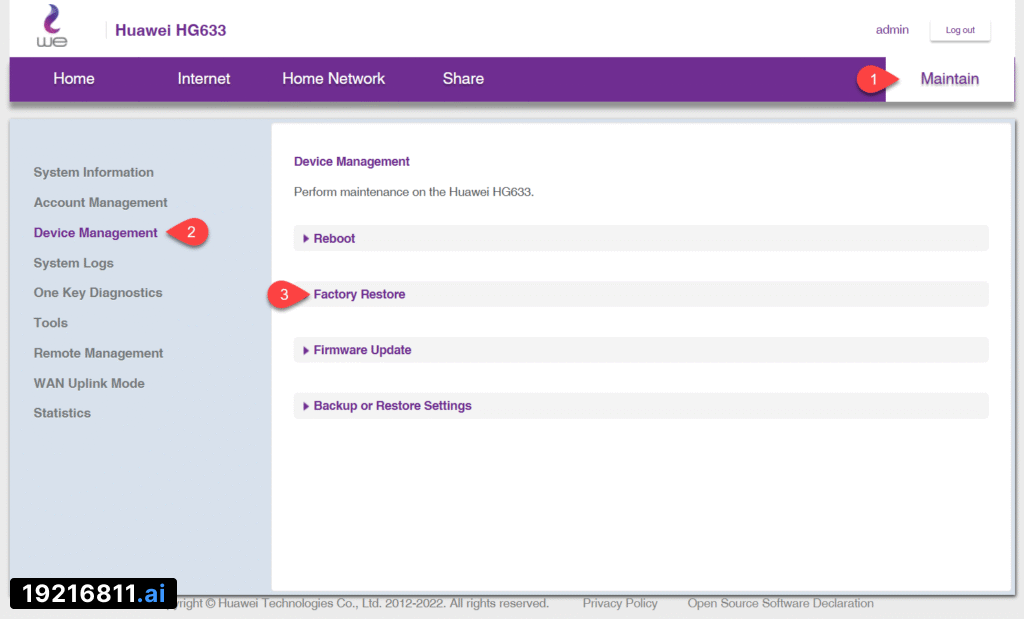View System Logs page

point(74,263)
